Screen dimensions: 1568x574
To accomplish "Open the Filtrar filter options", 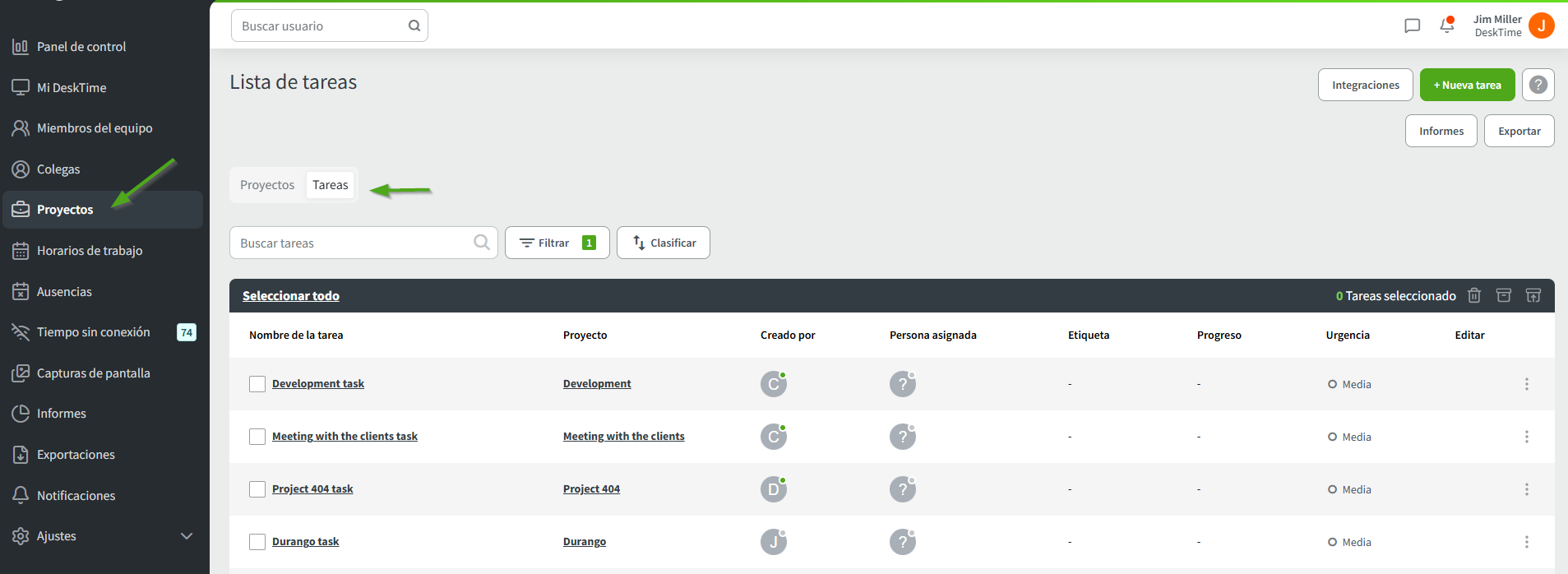I will [x=557, y=243].
